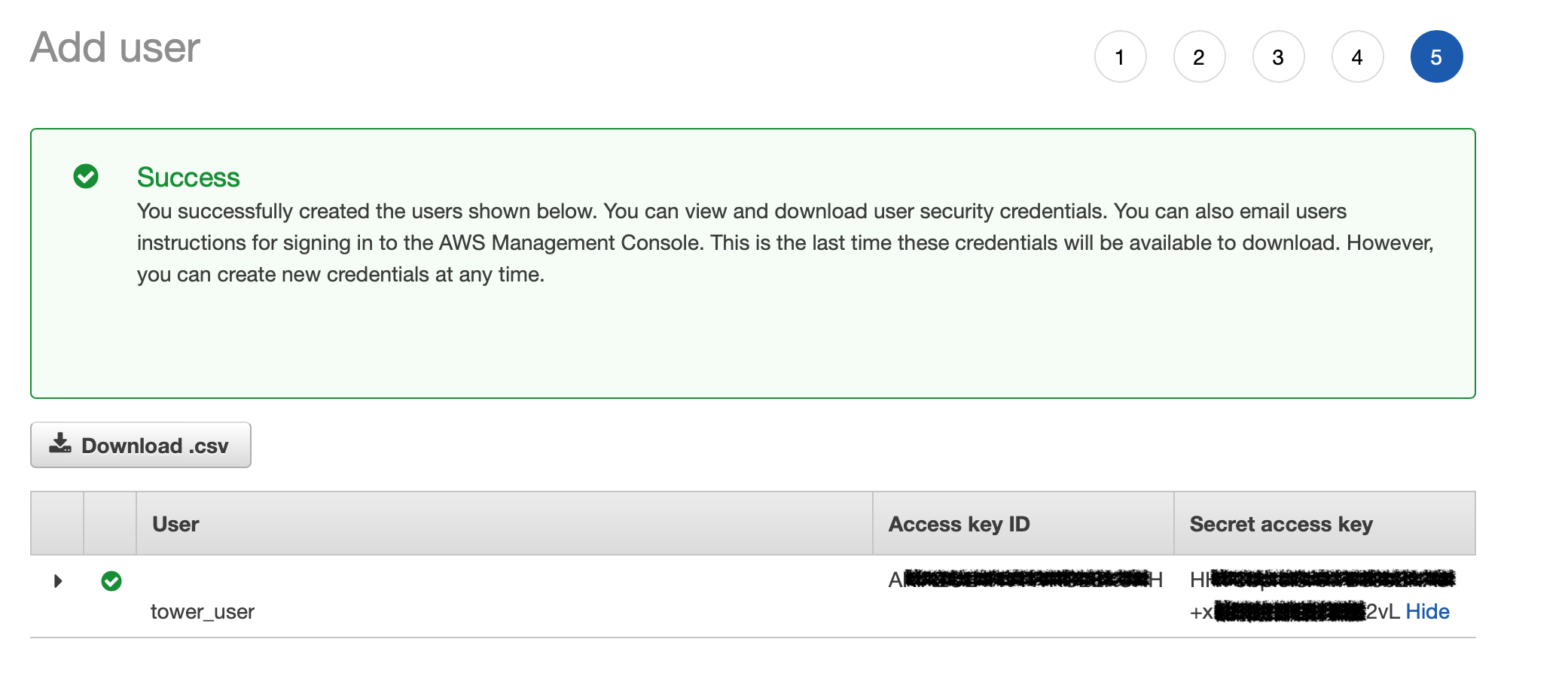Go to wizard step 3

pos(1278,56)
